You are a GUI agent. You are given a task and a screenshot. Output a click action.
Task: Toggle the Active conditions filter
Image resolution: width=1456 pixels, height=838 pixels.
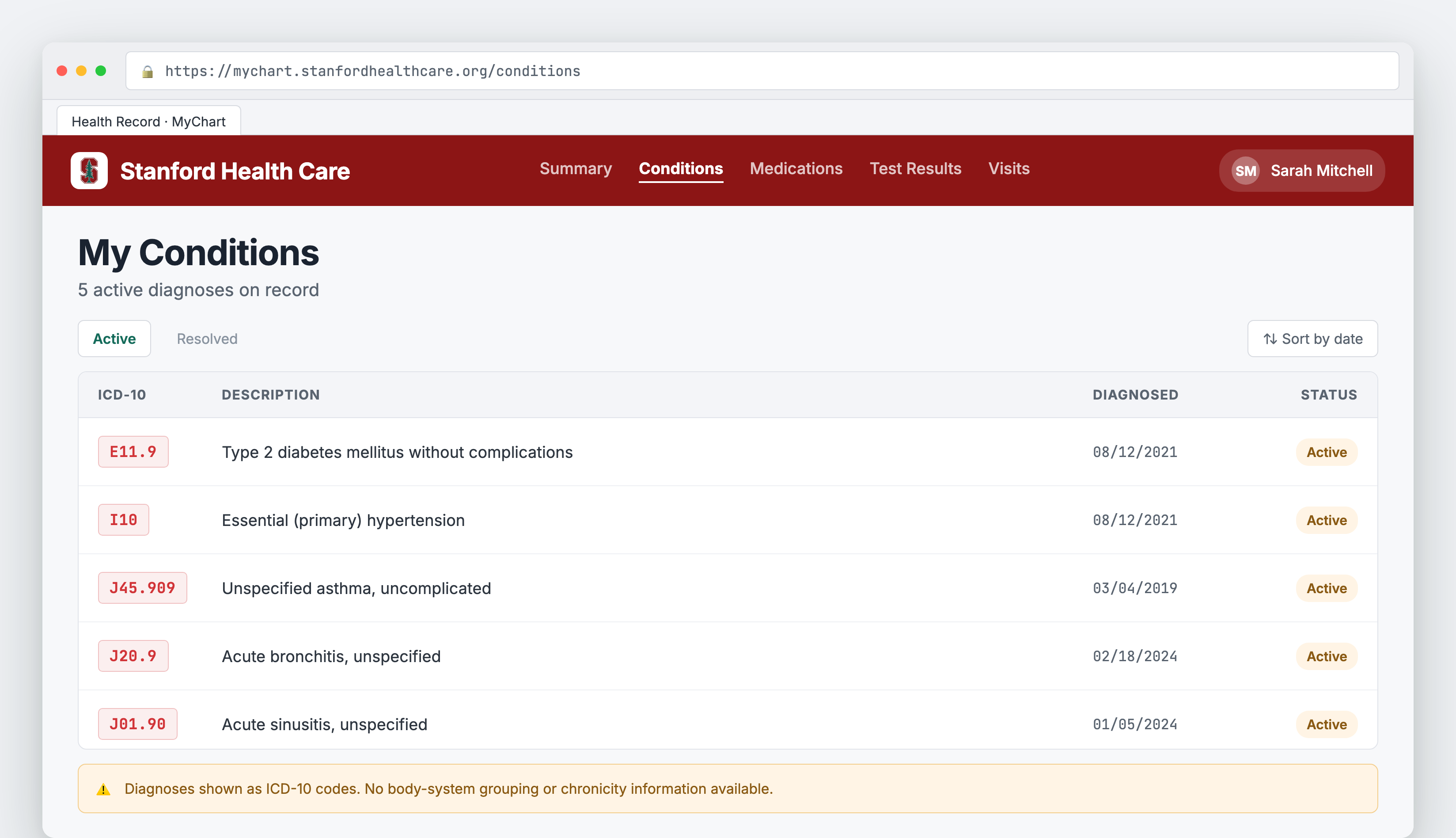point(114,339)
